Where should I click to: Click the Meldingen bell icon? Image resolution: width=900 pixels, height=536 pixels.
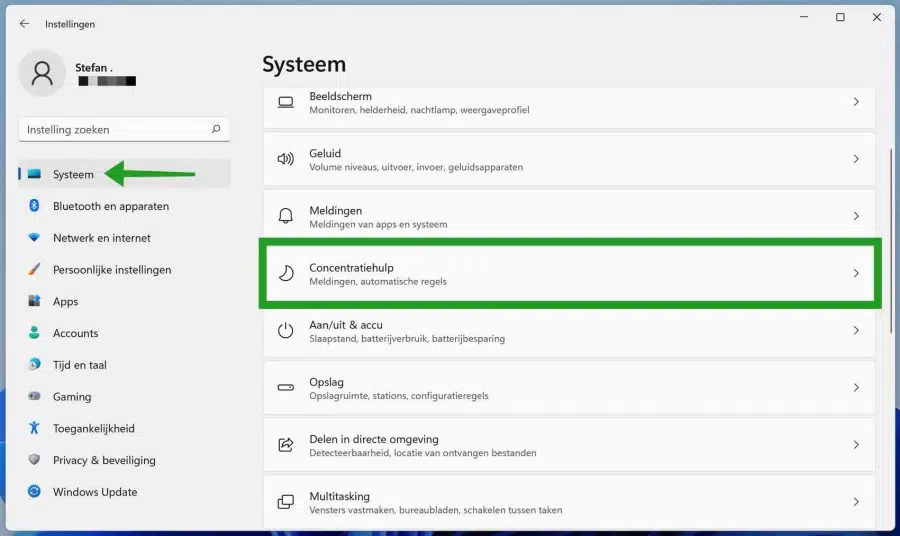286,216
